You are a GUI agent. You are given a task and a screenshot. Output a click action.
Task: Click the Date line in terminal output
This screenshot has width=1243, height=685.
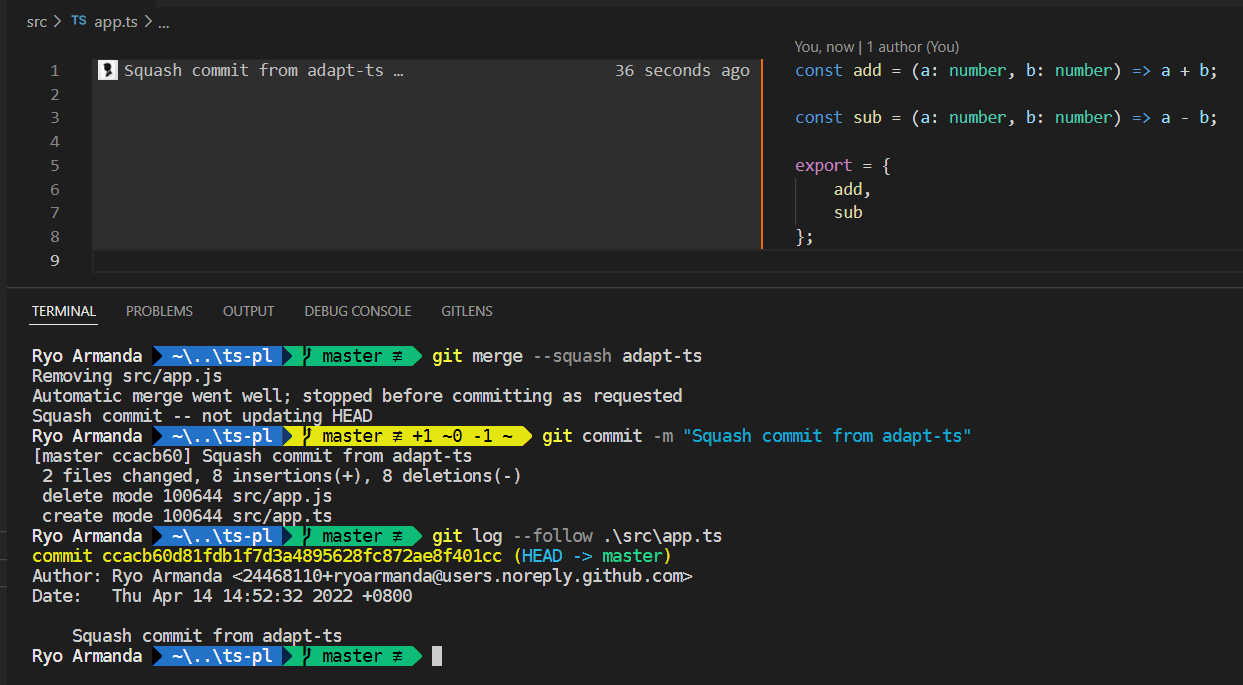222,596
